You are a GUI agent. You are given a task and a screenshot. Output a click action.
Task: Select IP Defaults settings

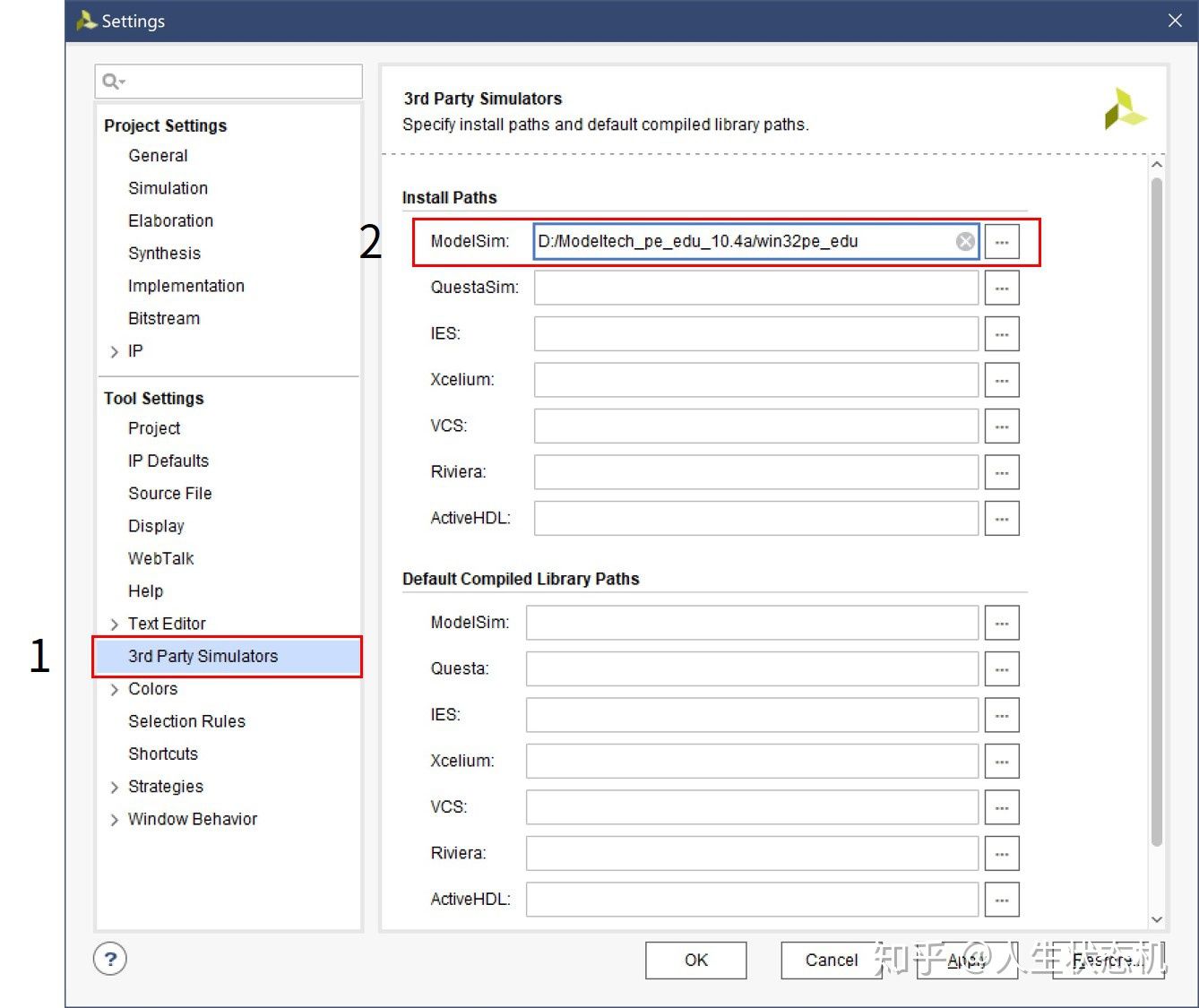(168, 461)
